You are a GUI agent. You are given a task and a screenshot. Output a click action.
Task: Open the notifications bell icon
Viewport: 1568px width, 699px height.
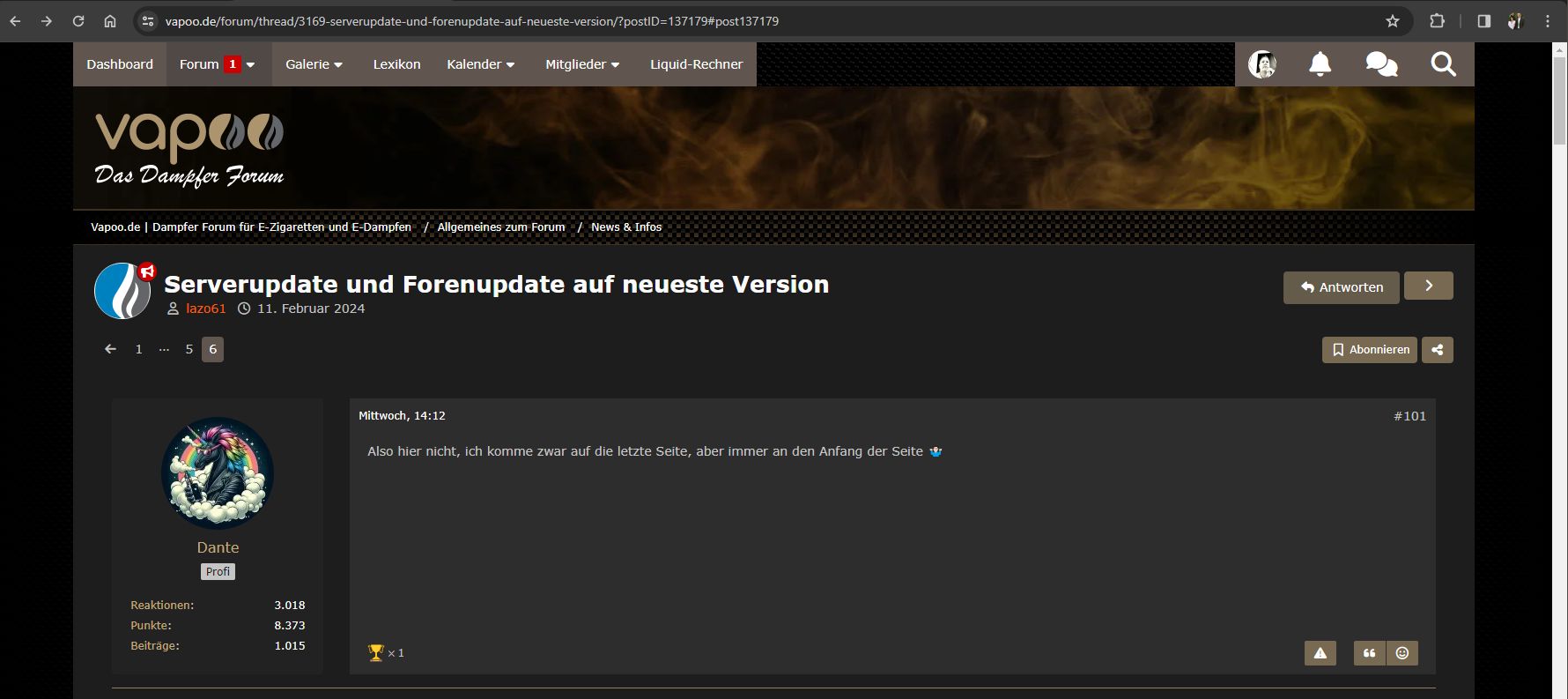click(1320, 64)
